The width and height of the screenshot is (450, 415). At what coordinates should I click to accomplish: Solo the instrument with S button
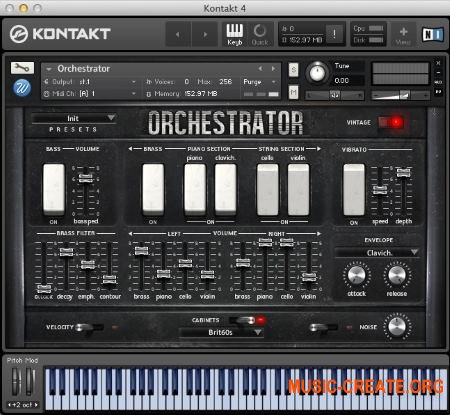point(293,70)
